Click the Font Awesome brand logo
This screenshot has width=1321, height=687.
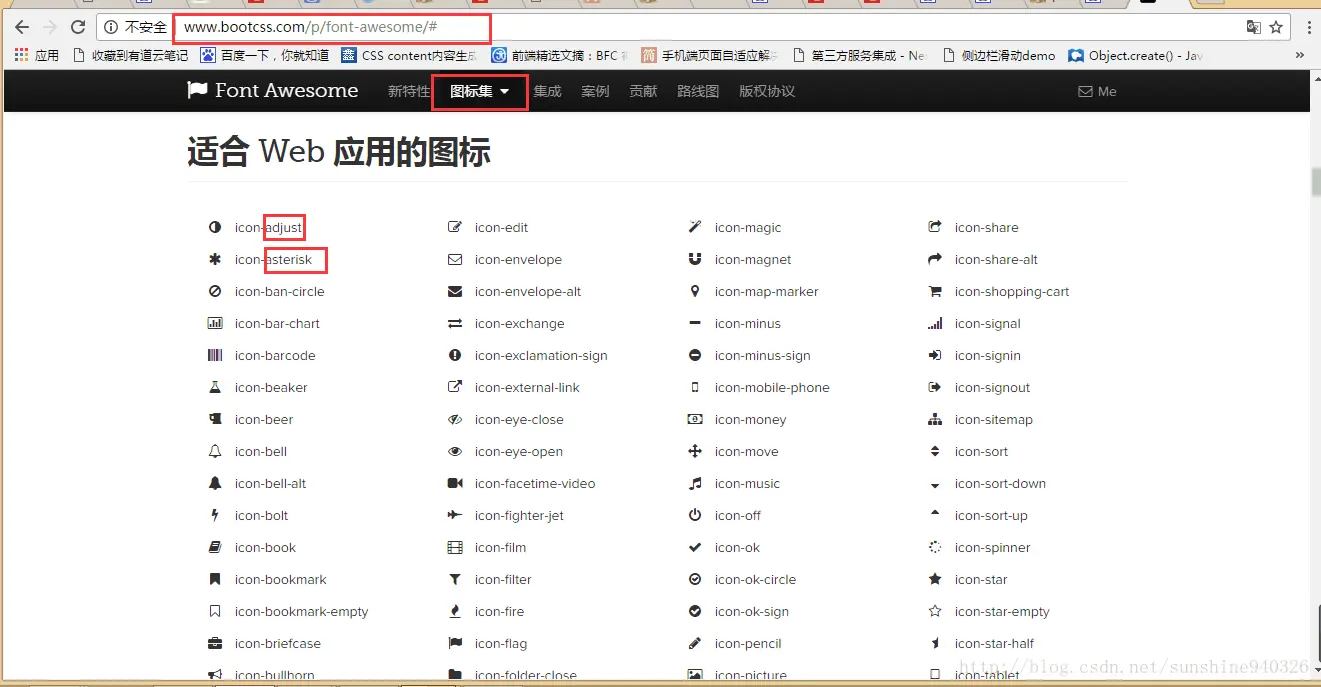coord(273,90)
